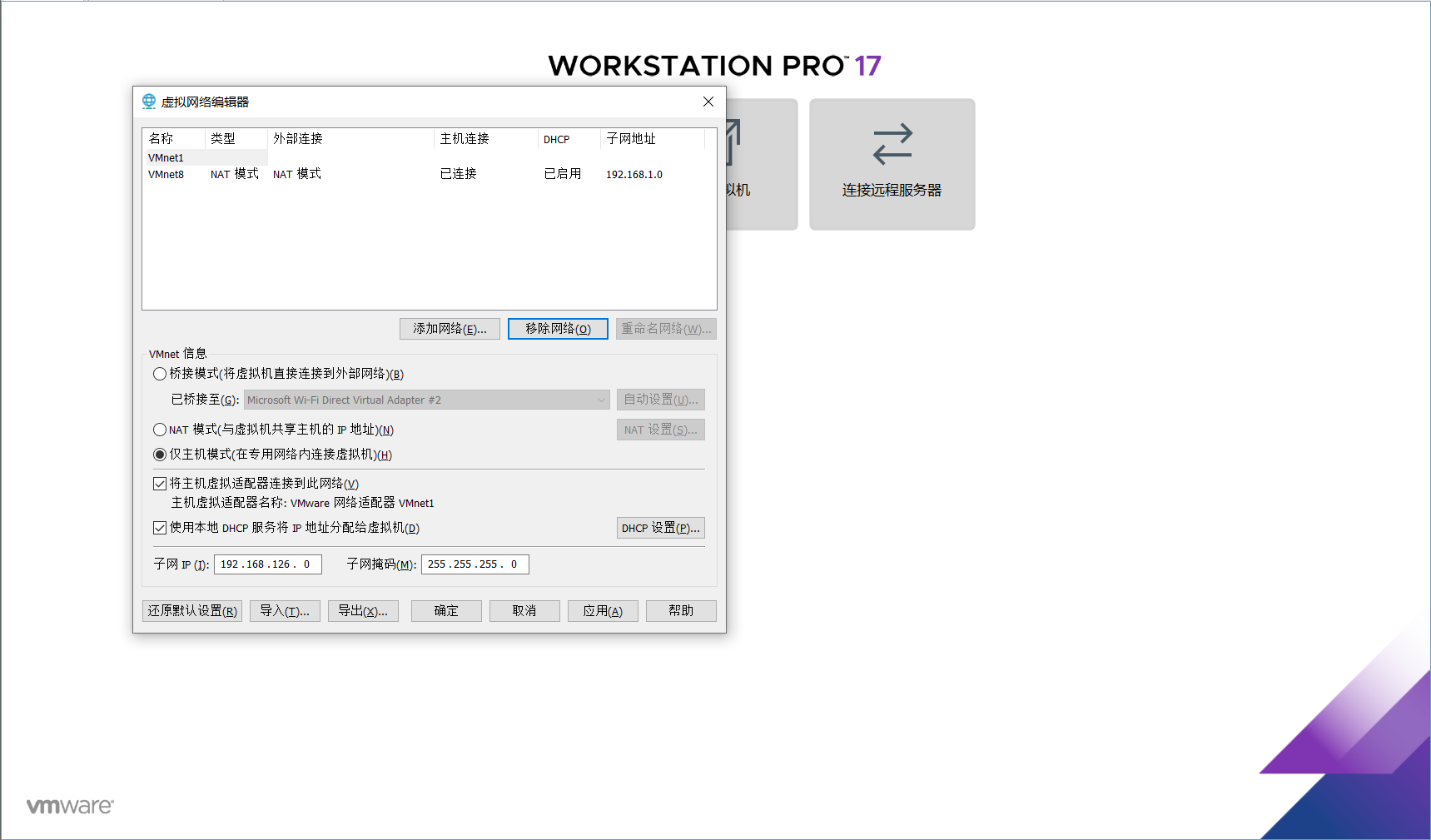Open the bridged-to adapter dropdown

tap(426, 400)
